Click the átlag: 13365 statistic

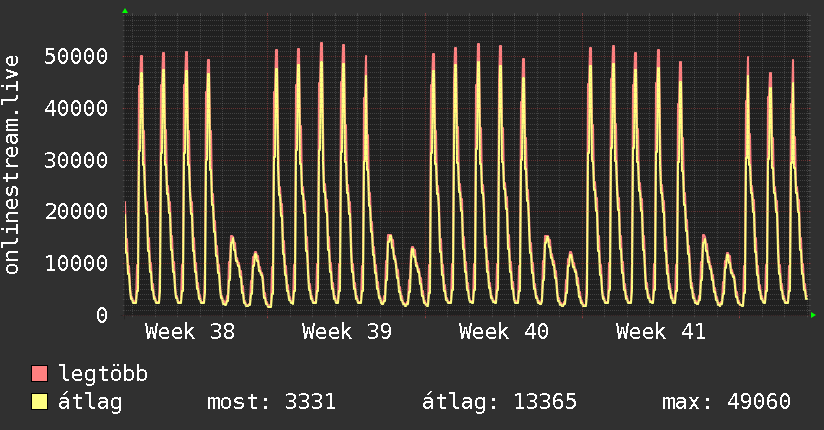coord(499,402)
